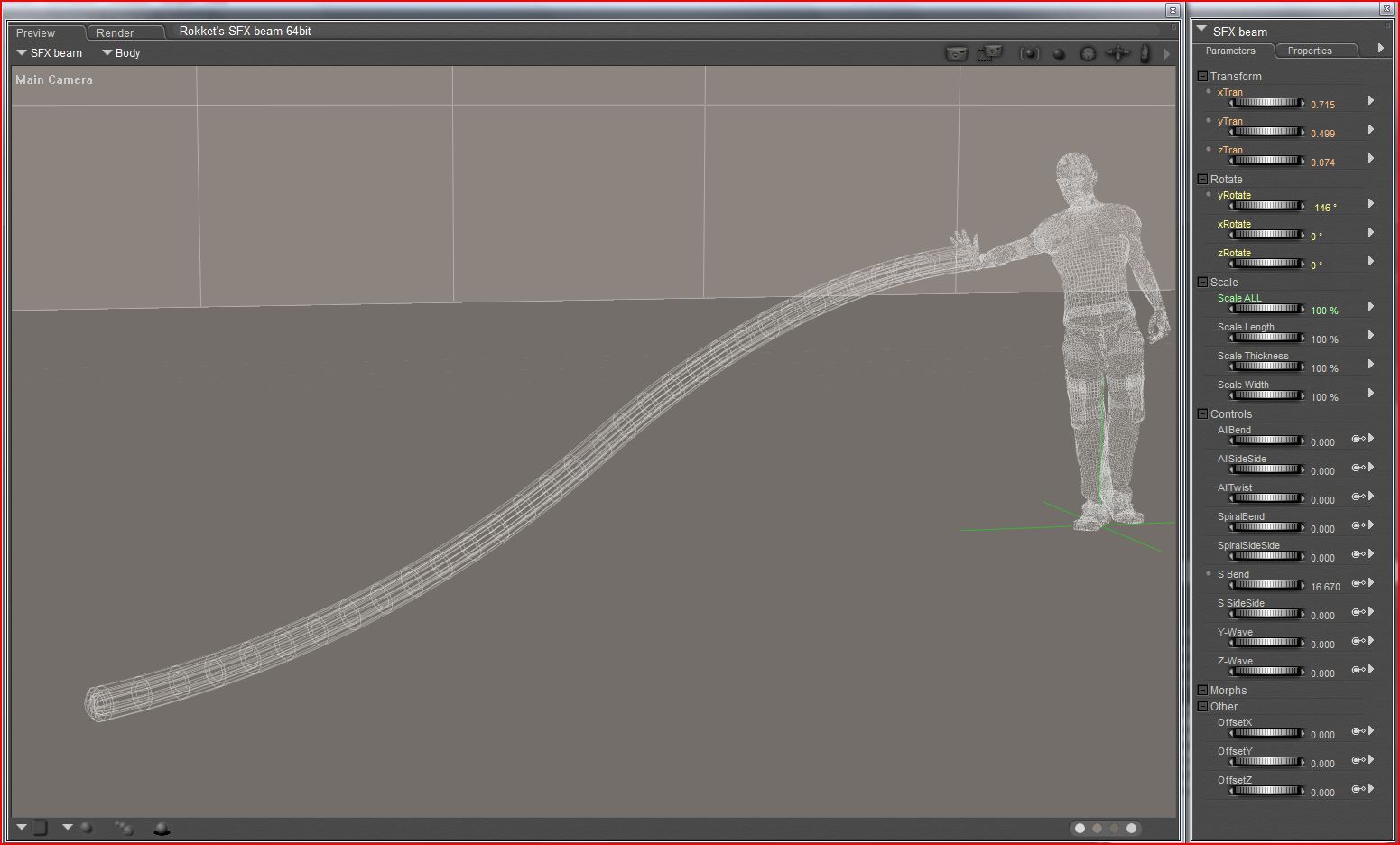Toggle the animation dot beside S Bend
Image resolution: width=1400 pixels, height=845 pixels.
coord(1209,573)
